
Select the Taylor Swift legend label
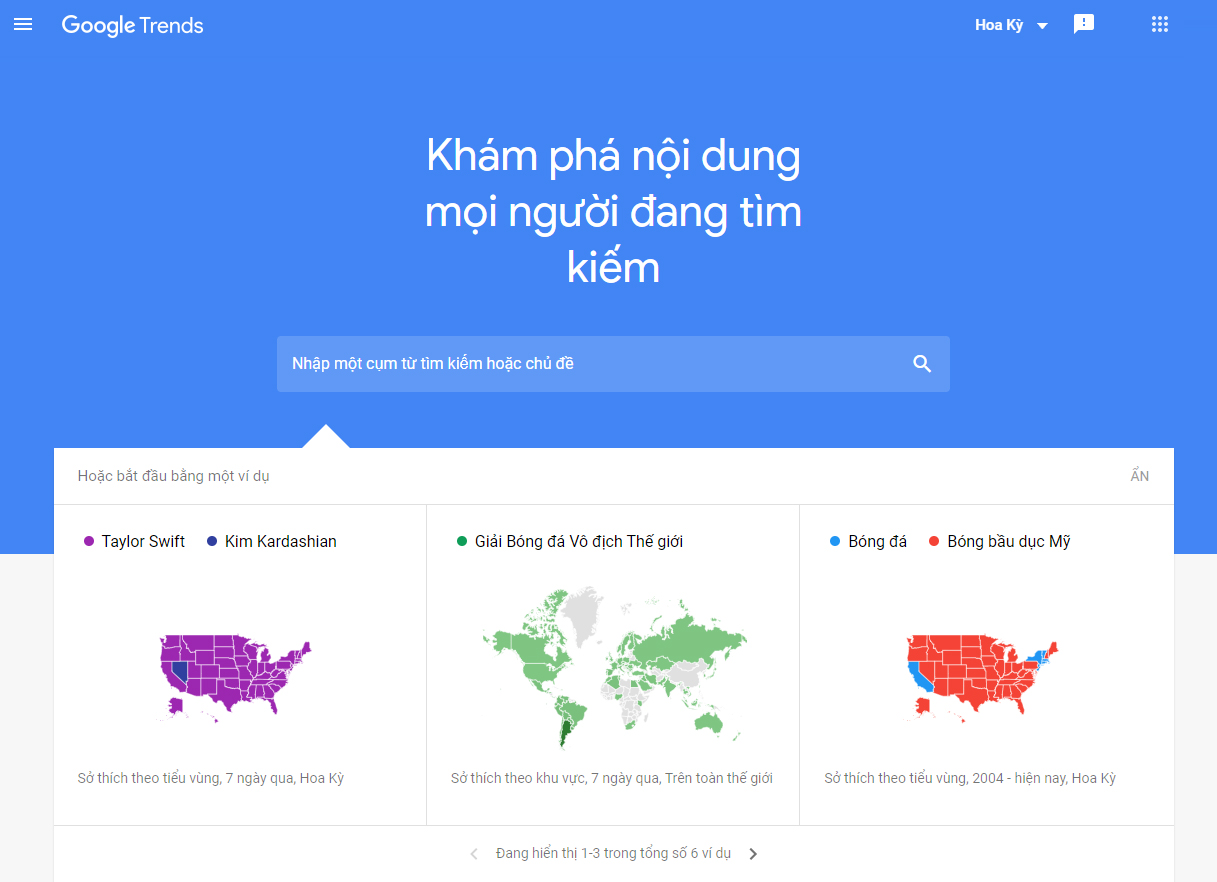(145, 541)
